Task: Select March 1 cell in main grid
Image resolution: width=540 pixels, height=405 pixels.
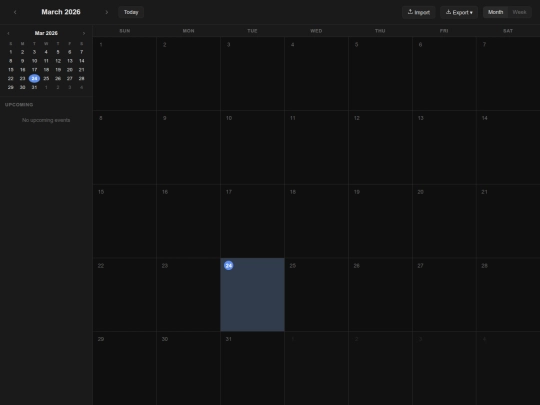Action: point(125,74)
